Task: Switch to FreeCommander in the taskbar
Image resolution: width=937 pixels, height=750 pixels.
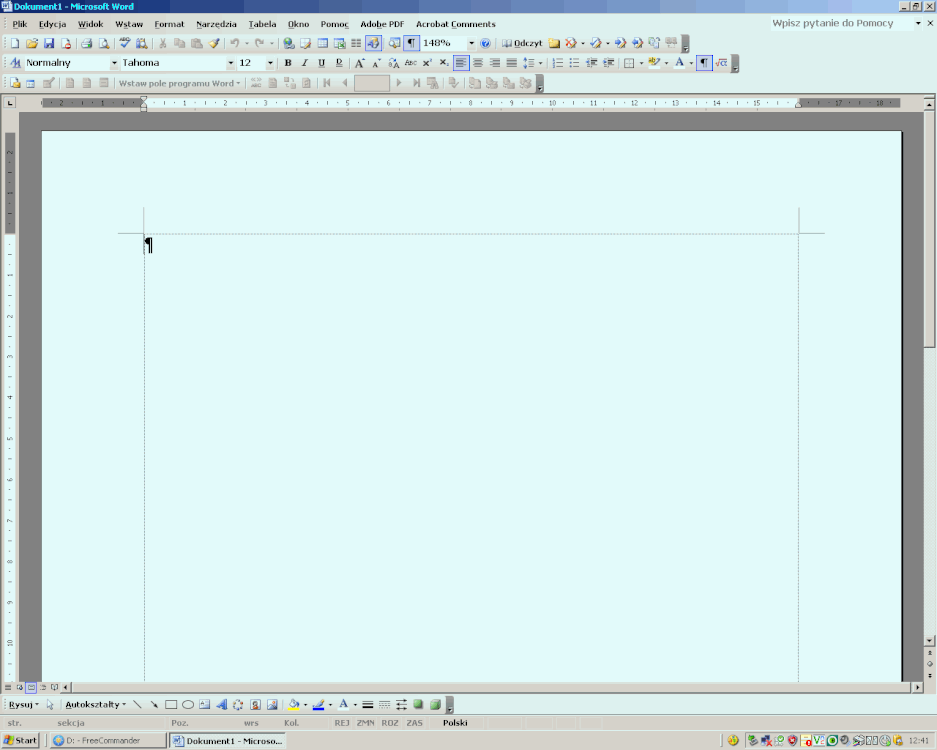Action: pyautogui.click(x=108, y=740)
